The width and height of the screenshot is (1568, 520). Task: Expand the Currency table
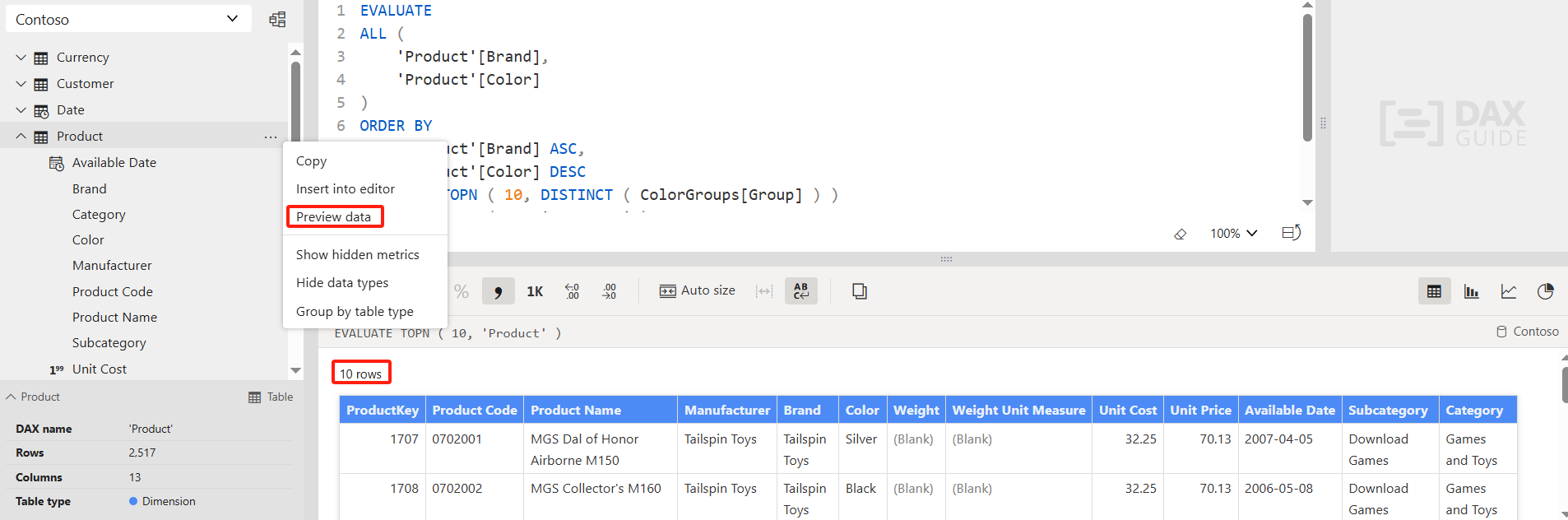pyautogui.click(x=21, y=58)
